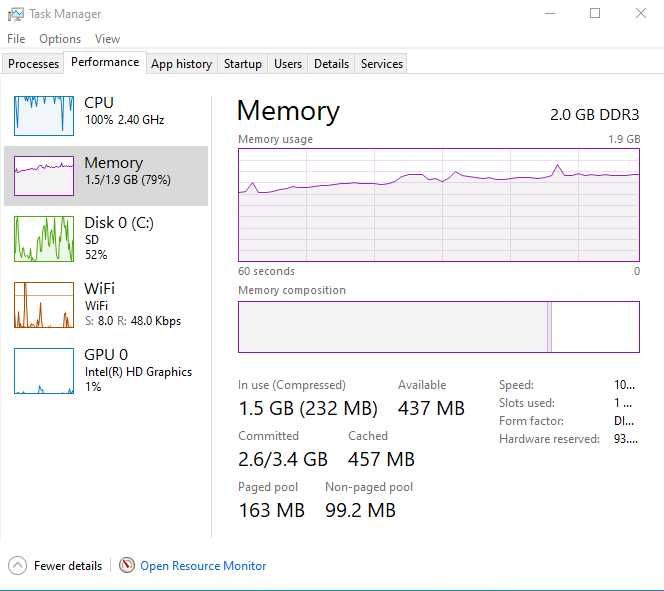The width and height of the screenshot is (664, 591).
Task: Select the Disk 0 (C:) mini graph
Action: pyautogui.click(x=44, y=239)
